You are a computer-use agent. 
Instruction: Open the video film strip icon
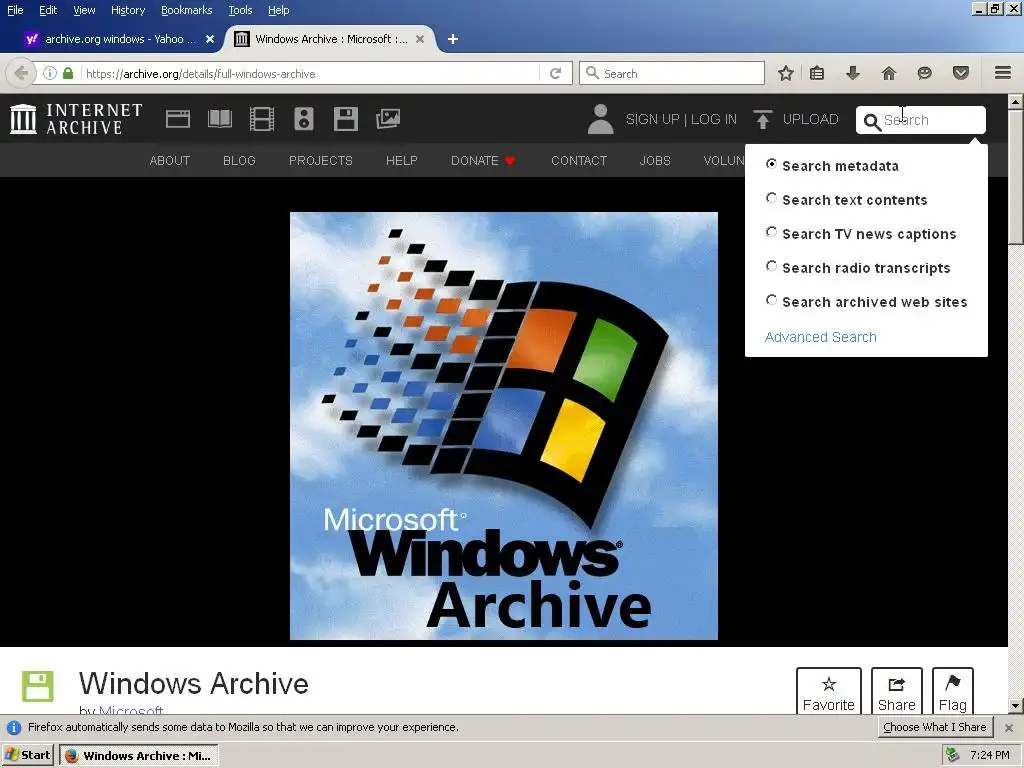pyautogui.click(x=262, y=119)
